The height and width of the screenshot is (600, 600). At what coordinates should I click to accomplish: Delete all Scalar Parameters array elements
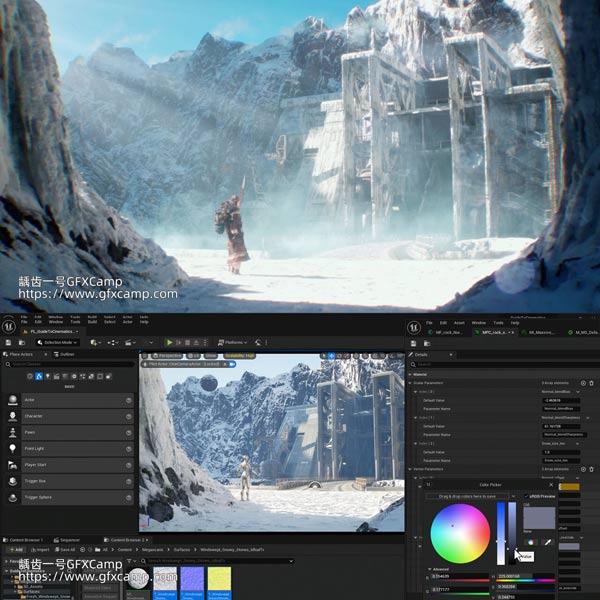pyautogui.click(x=592, y=383)
